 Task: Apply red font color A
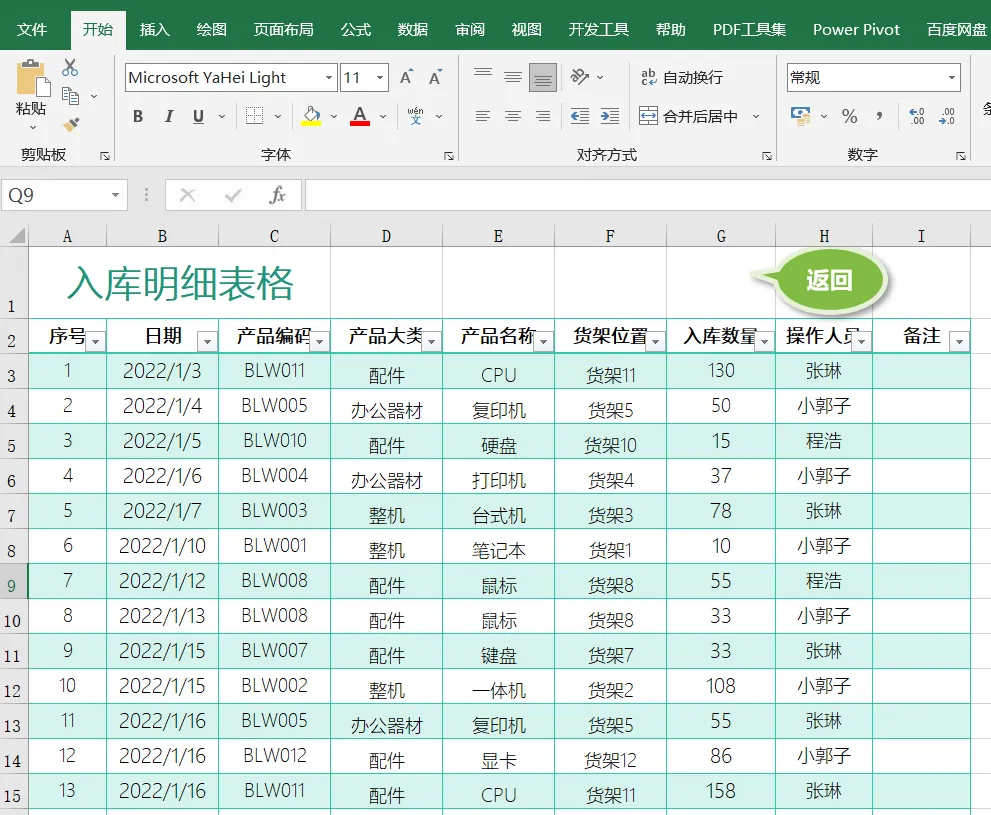pos(360,116)
